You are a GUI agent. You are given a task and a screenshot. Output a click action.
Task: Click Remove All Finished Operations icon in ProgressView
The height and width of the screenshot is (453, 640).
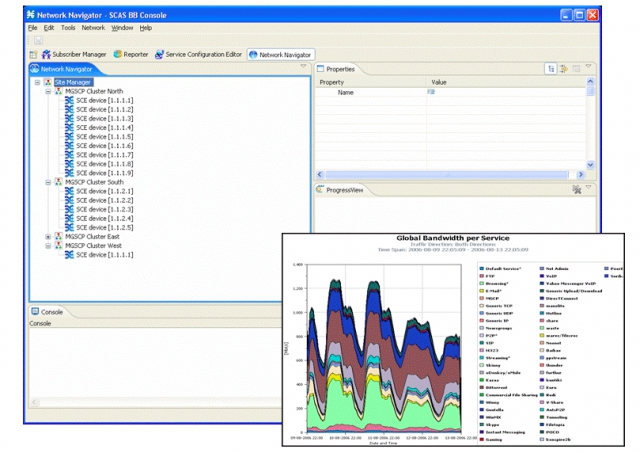[576, 189]
